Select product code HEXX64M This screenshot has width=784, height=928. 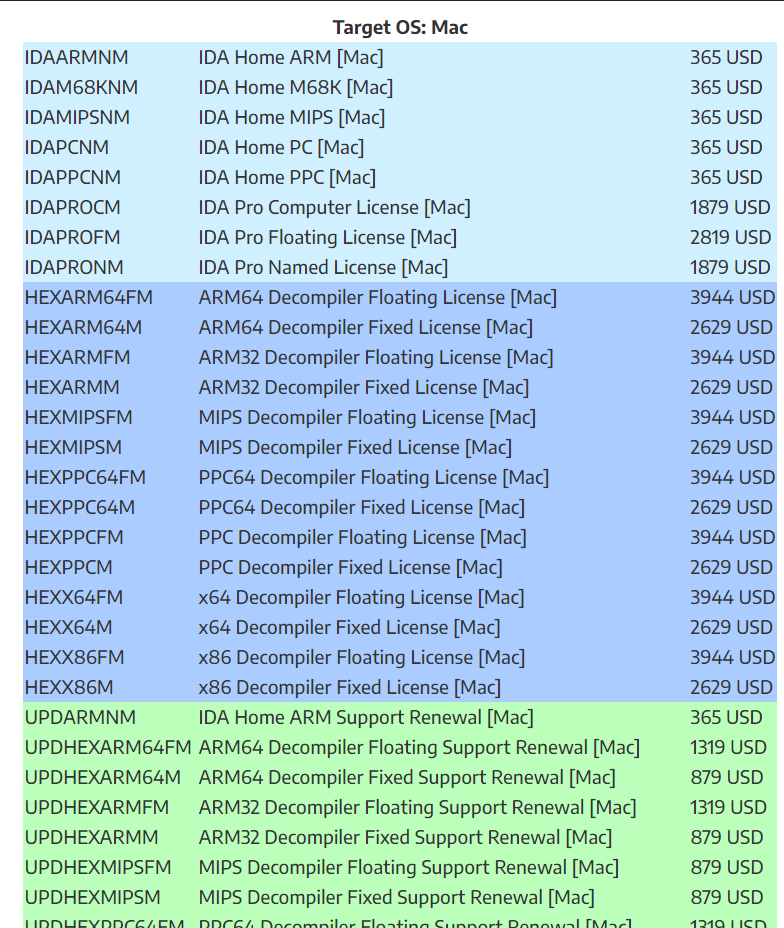click(x=69, y=627)
